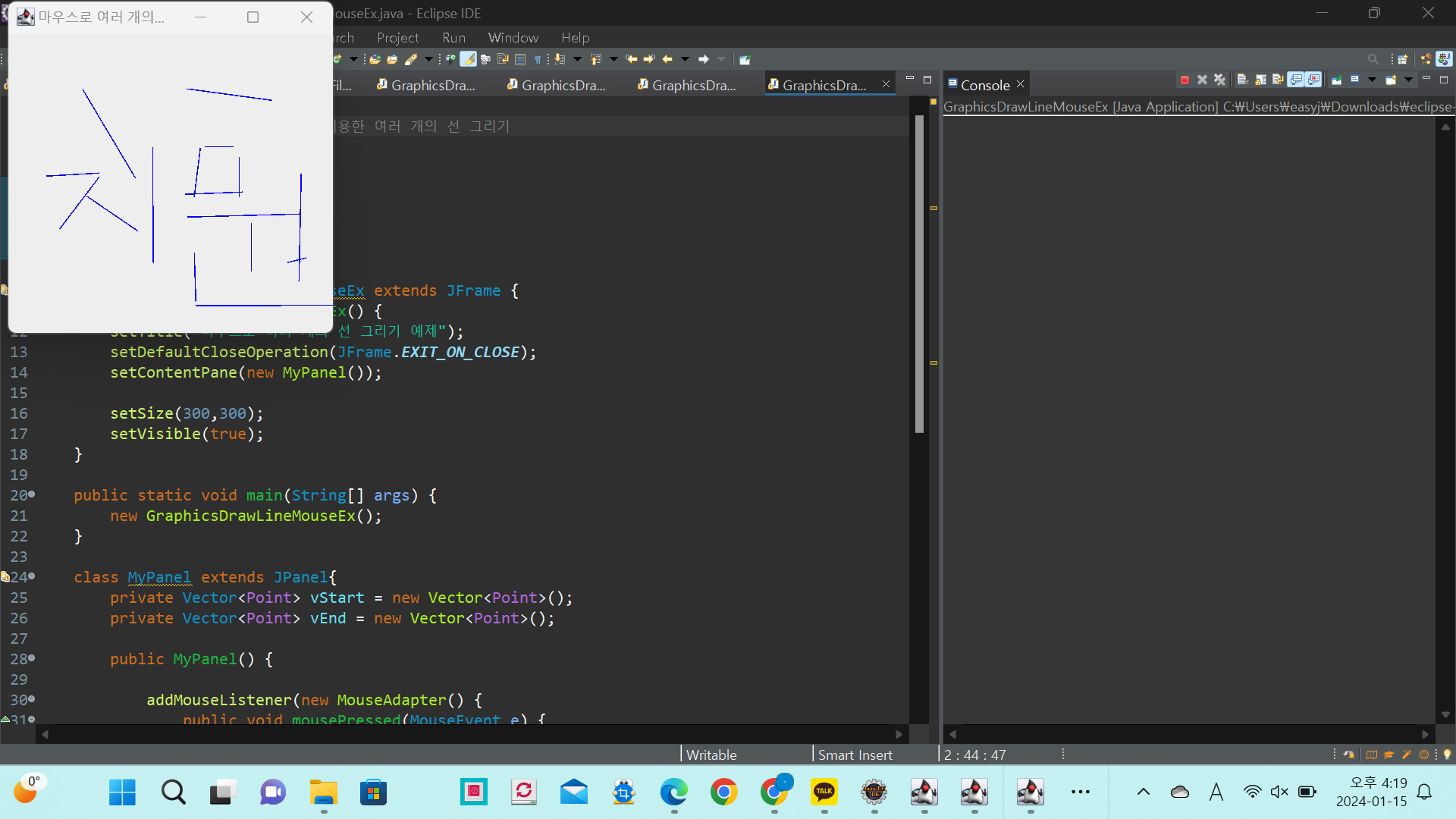Click the Smart Insert status field
Screen dimensions: 1456x819
[x=855, y=755]
